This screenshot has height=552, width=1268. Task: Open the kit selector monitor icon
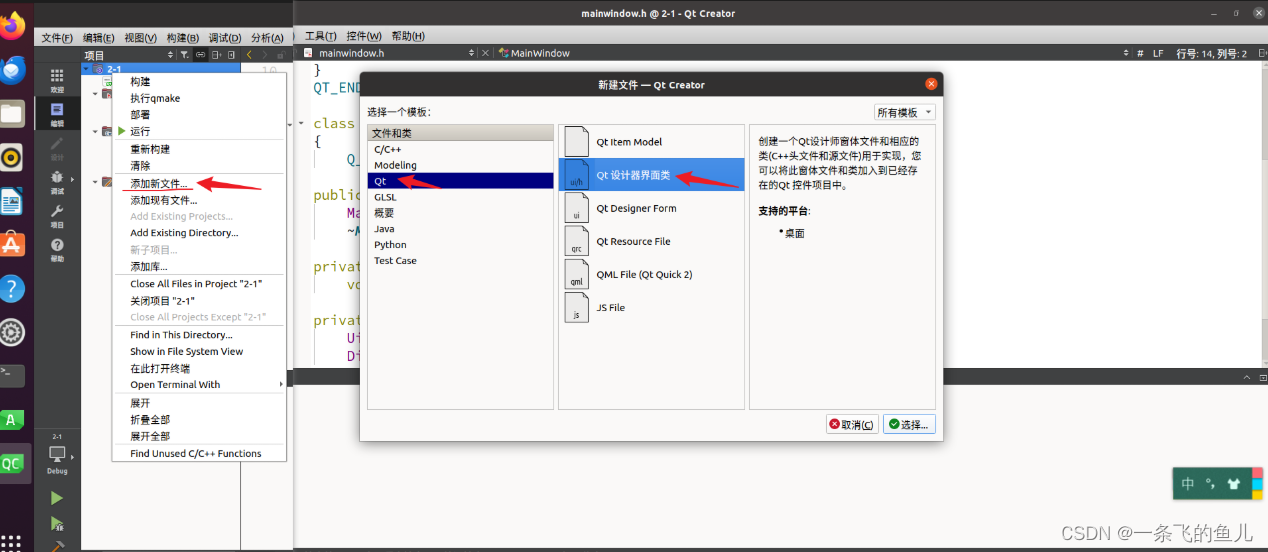coord(57,454)
